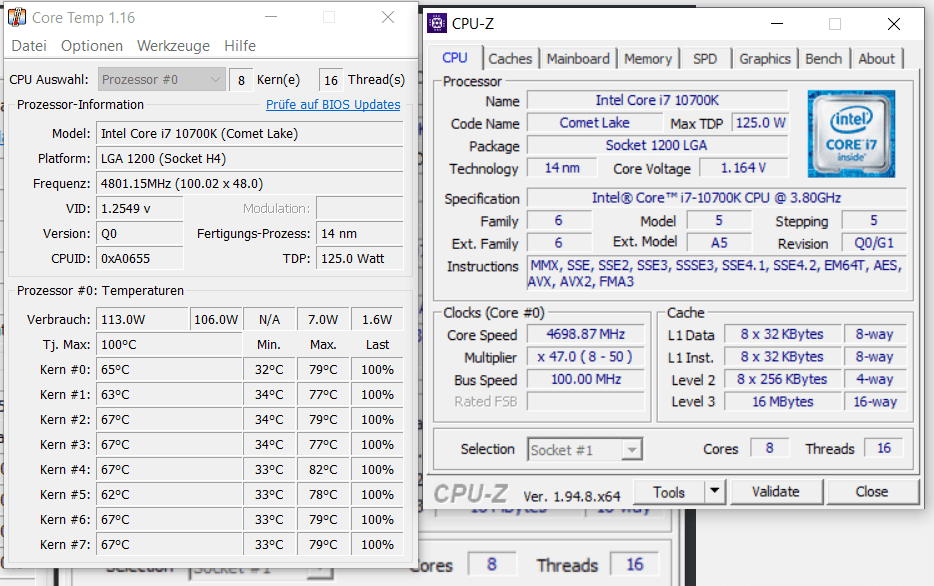Click the Core Temp TDP value 125.0 Watt
The width and height of the screenshot is (934, 586).
(x=360, y=258)
